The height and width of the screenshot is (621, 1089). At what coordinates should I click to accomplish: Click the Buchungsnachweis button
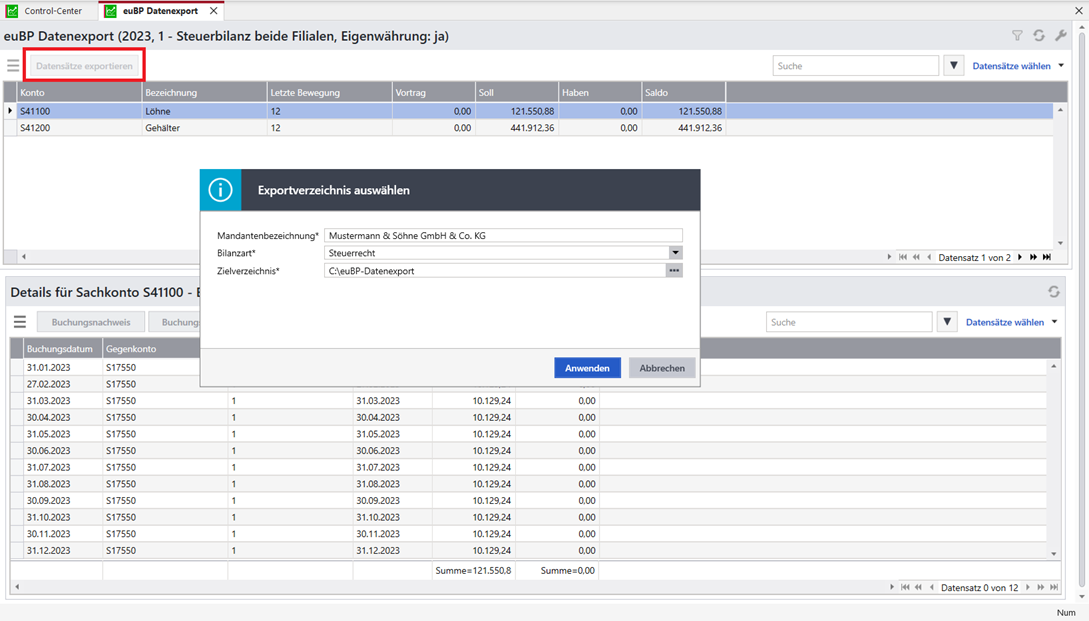click(x=91, y=322)
